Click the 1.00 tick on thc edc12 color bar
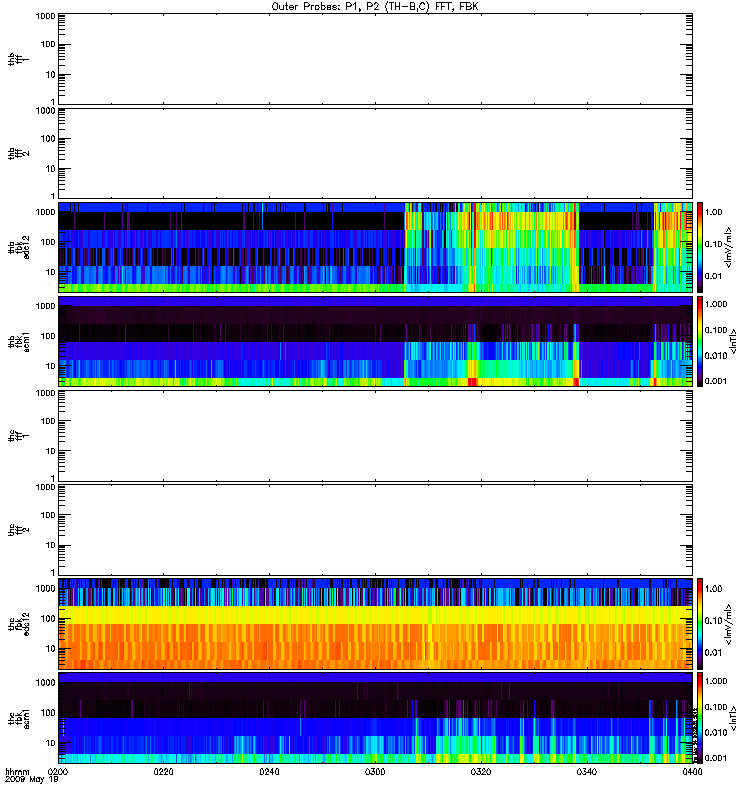 click(713, 589)
